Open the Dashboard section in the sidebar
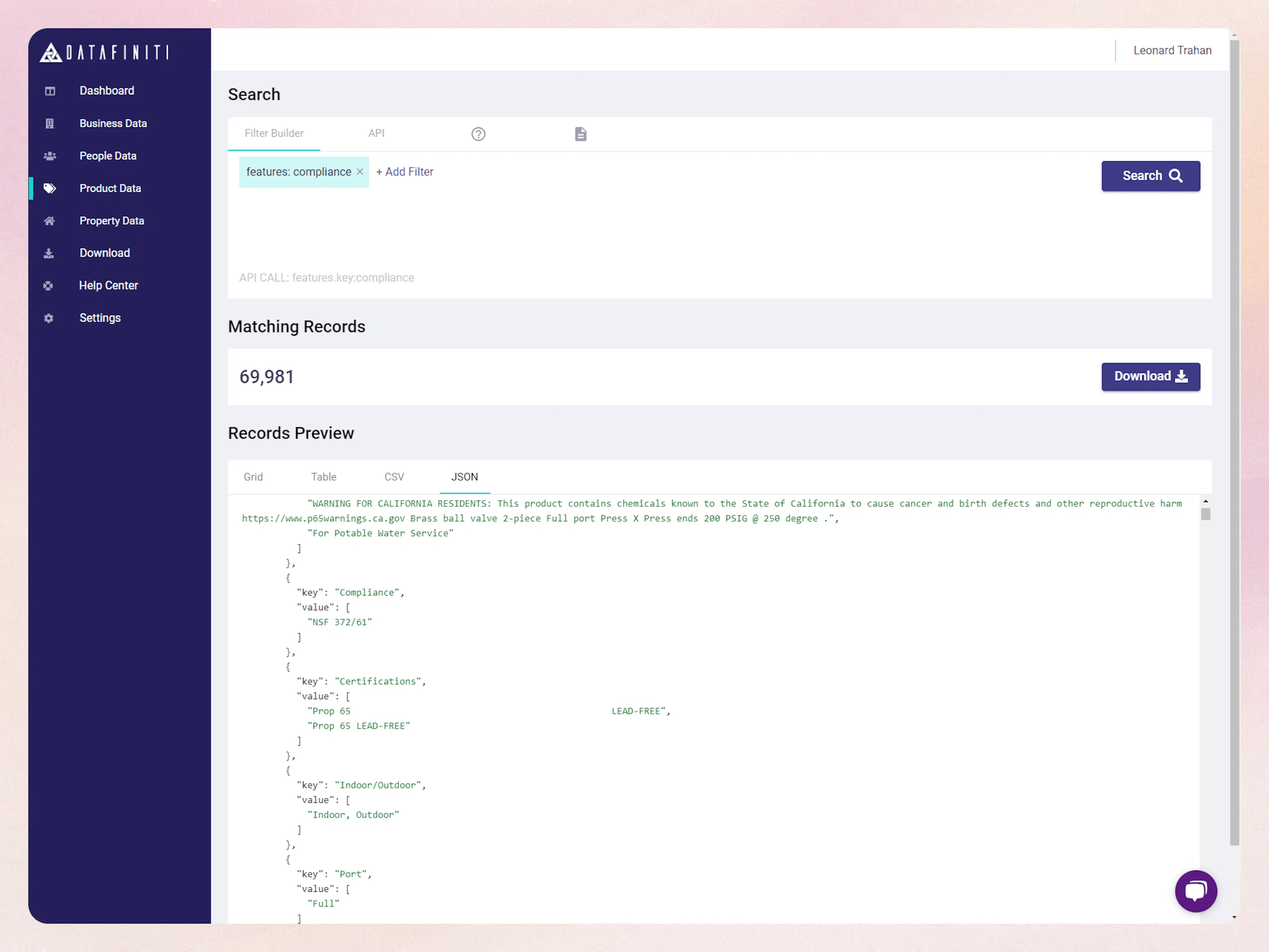The width and height of the screenshot is (1269, 952). pos(107,91)
